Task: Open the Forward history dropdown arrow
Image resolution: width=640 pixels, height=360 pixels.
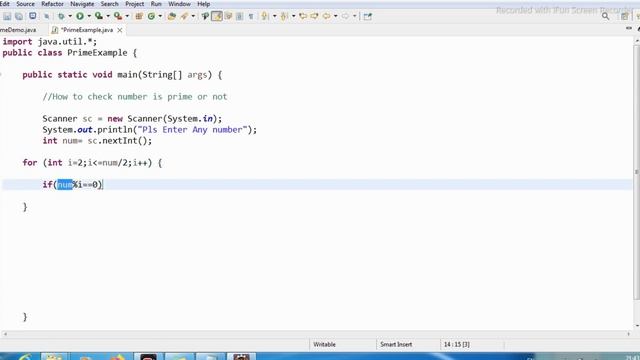Action: click(x=354, y=16)
